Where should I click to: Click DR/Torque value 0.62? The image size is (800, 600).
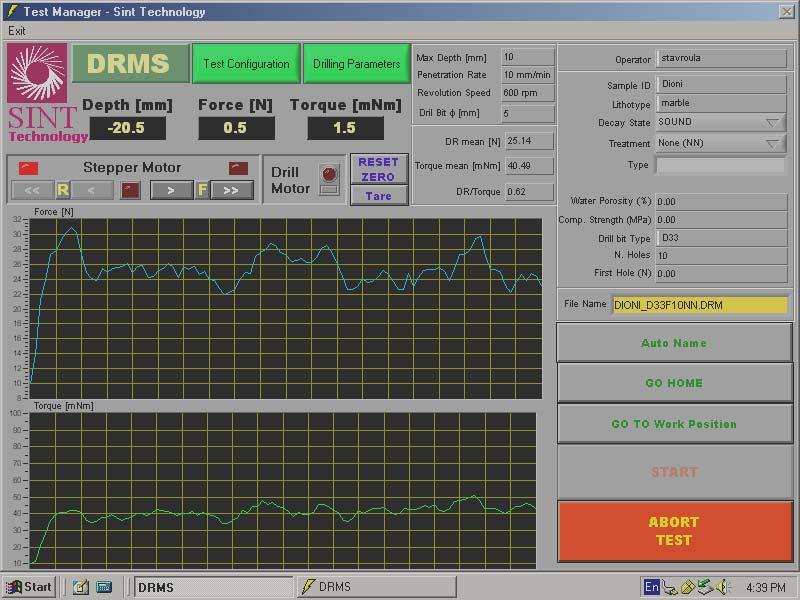click(530, 192)
